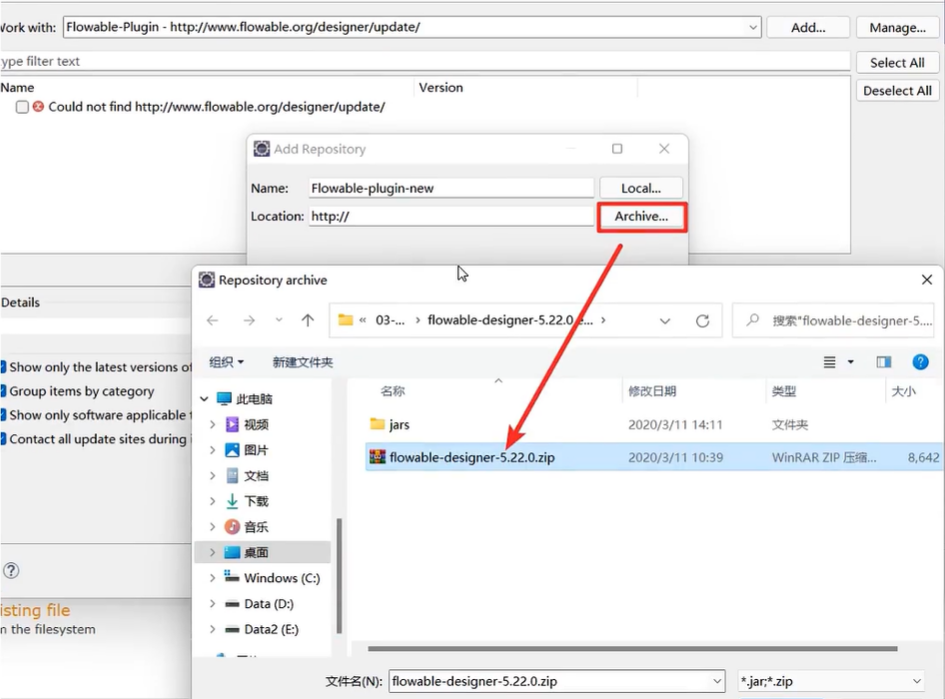
Task: Open the Work with dropdown arrow
Action: (753, 27)
